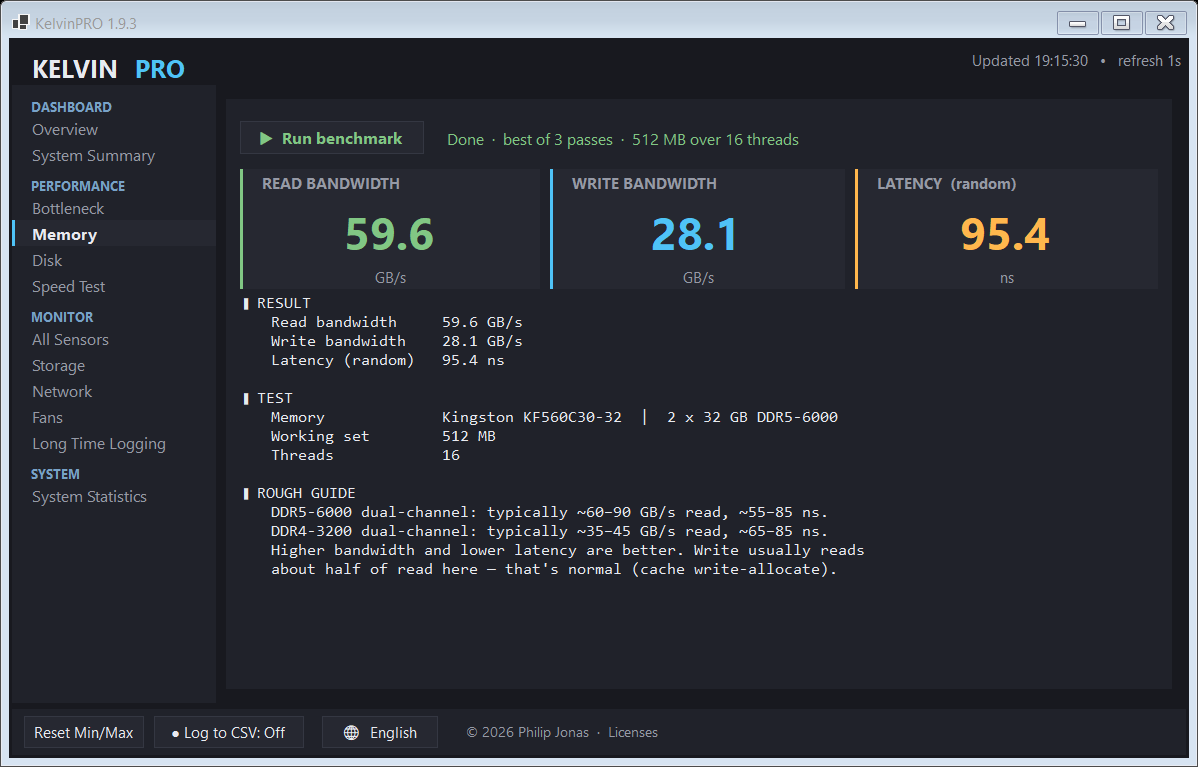The image size is (1198, 767).
Task: Show All Sensors monitor
Action: pyautogui.click(x=70, y=339)
